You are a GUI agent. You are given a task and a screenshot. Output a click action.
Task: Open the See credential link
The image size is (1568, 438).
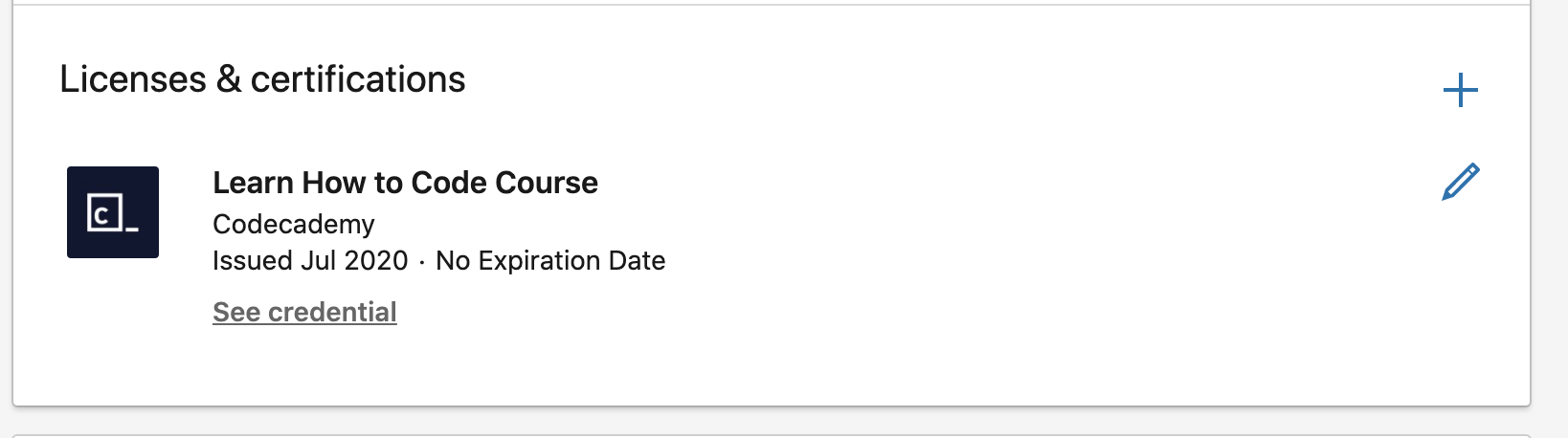(x=304, y=313)
